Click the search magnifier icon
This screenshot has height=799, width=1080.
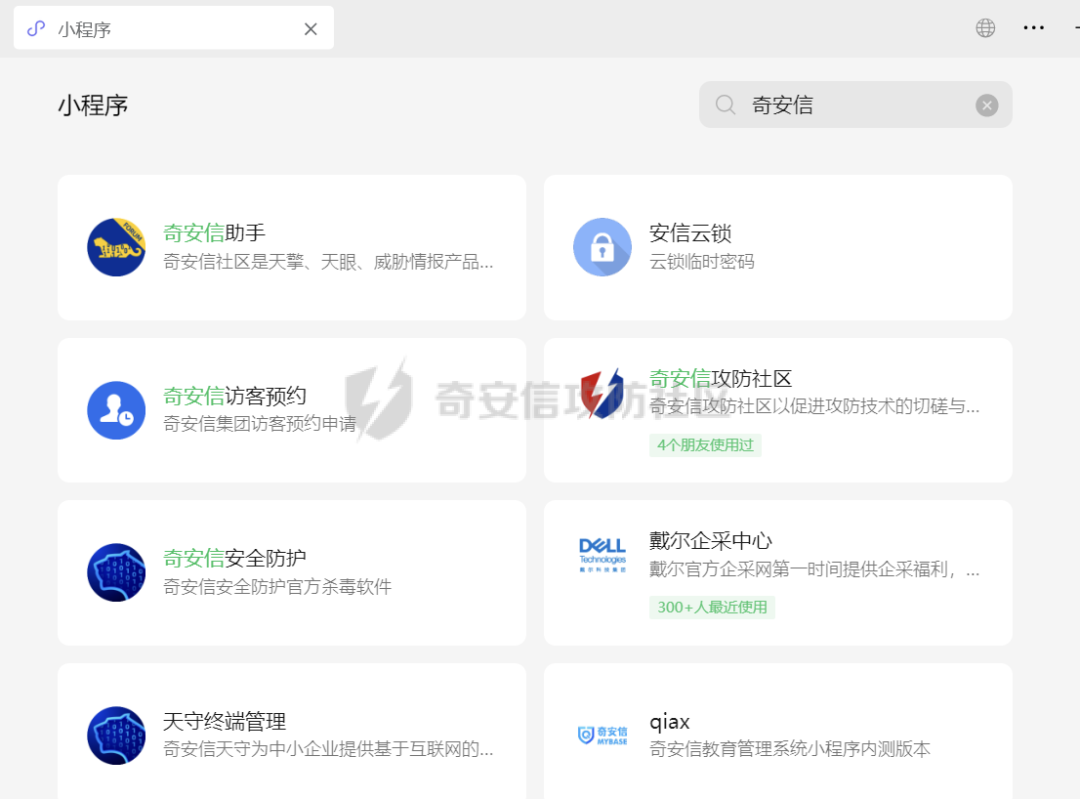pyautogui.click(x=725, y=105)
